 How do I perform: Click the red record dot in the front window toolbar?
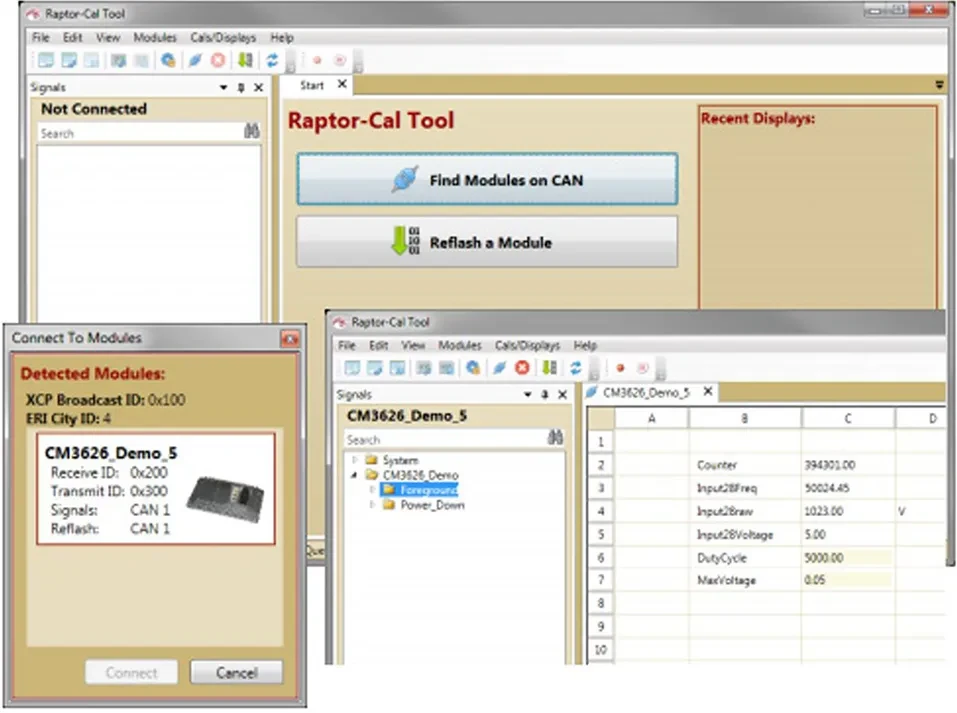[x=620, y=368]
